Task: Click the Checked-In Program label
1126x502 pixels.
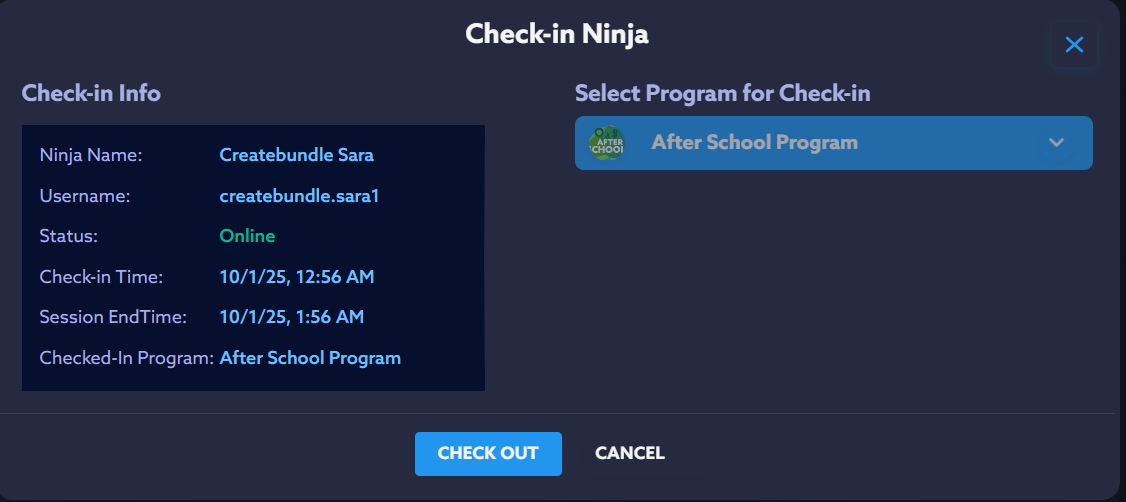Action: point(126,358)
